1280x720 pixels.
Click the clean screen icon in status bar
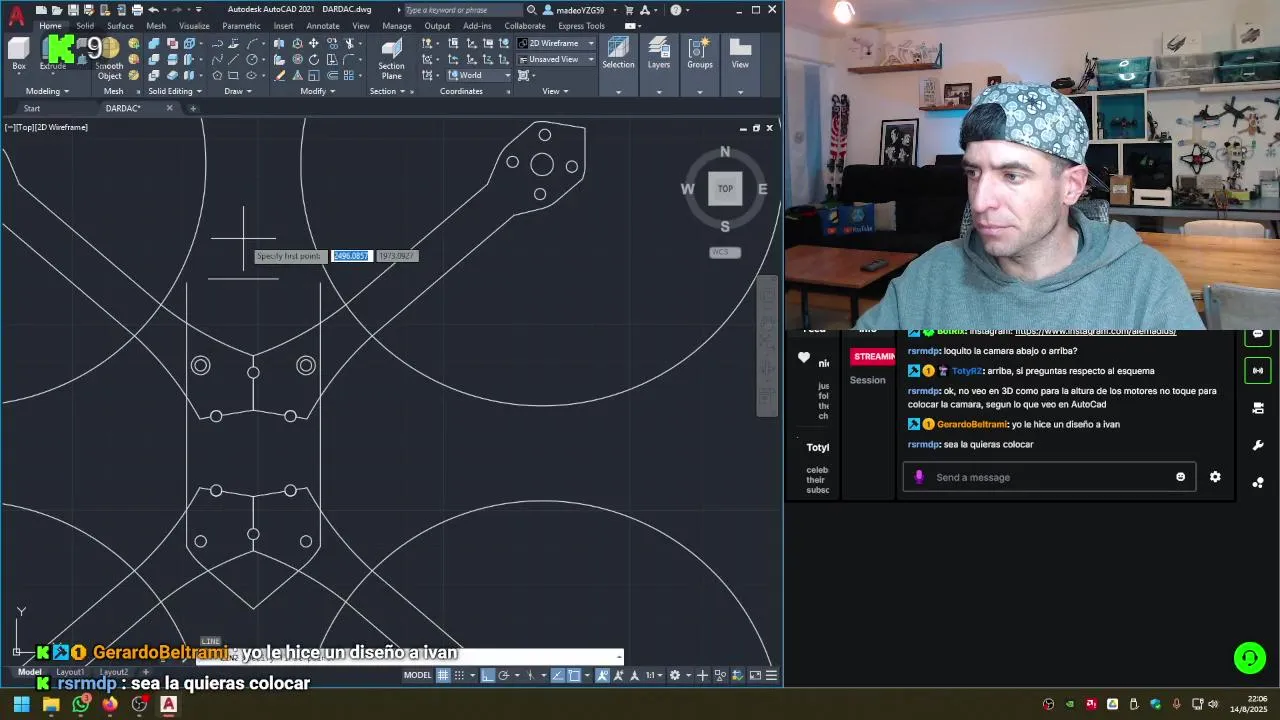[756, 675]
